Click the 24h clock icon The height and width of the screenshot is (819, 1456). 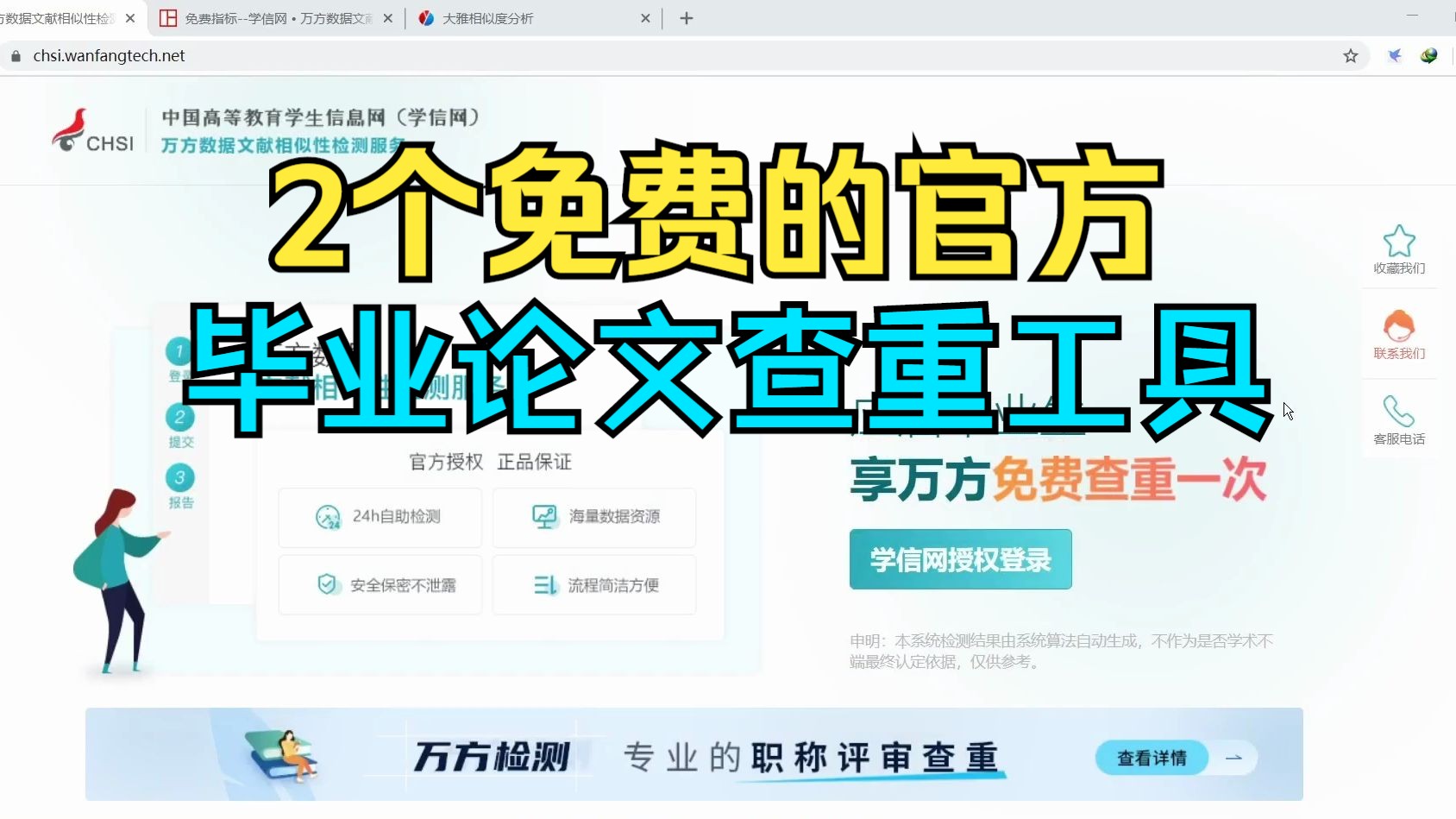click(x=328, y=517)
